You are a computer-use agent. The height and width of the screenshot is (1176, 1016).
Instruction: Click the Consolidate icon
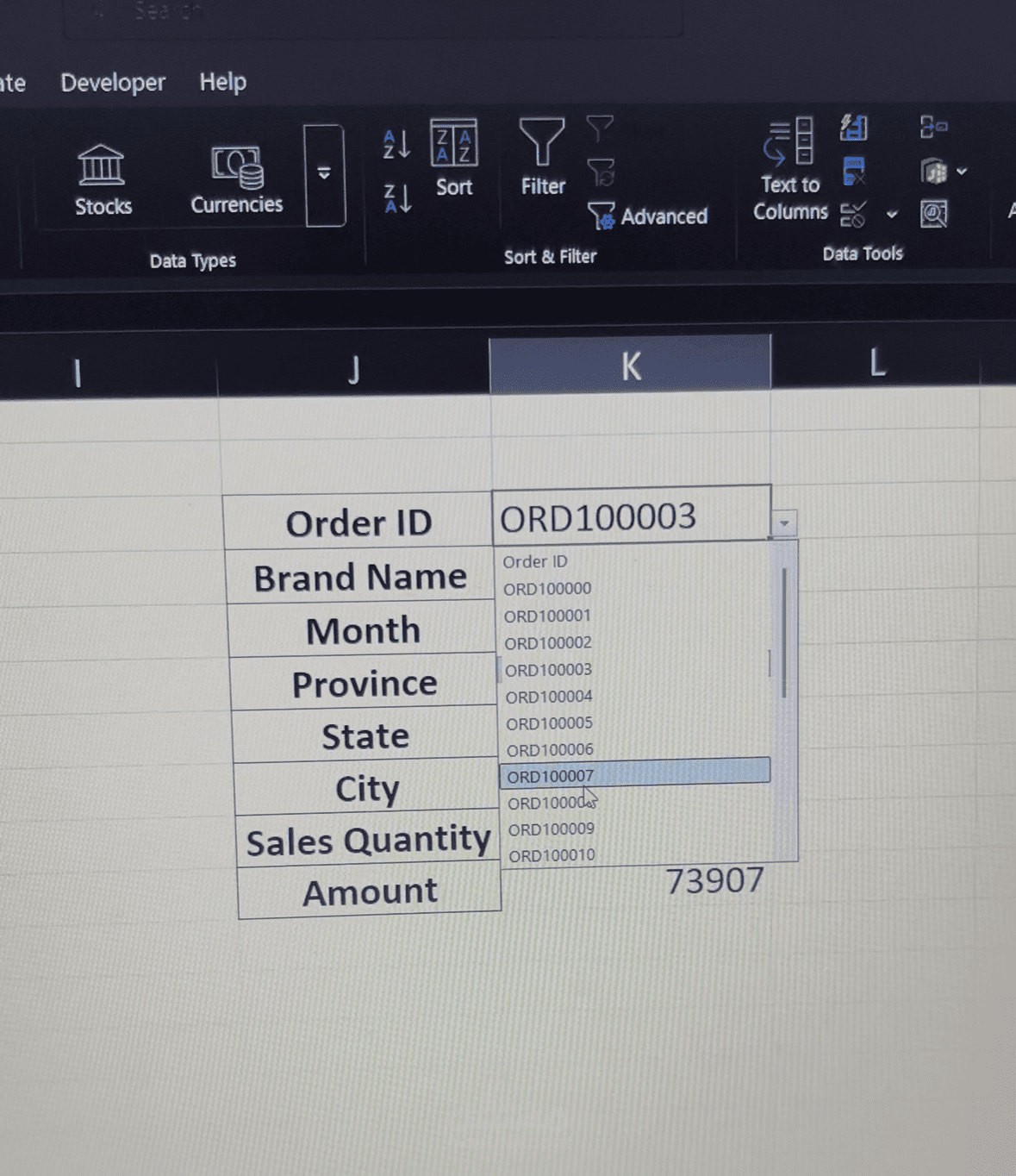point(933,128)
